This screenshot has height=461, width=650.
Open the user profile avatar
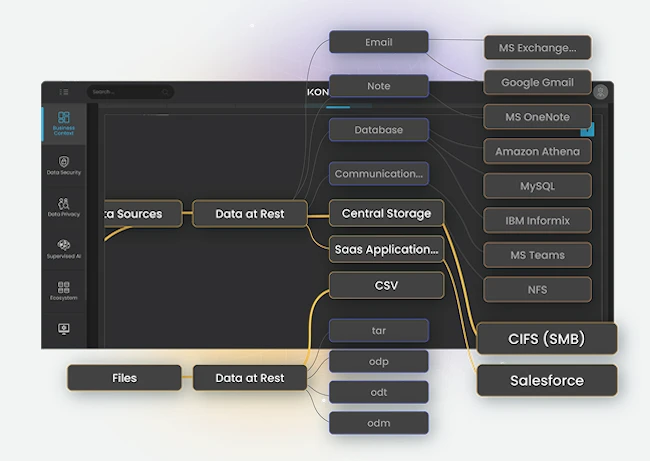coord(600,92)
